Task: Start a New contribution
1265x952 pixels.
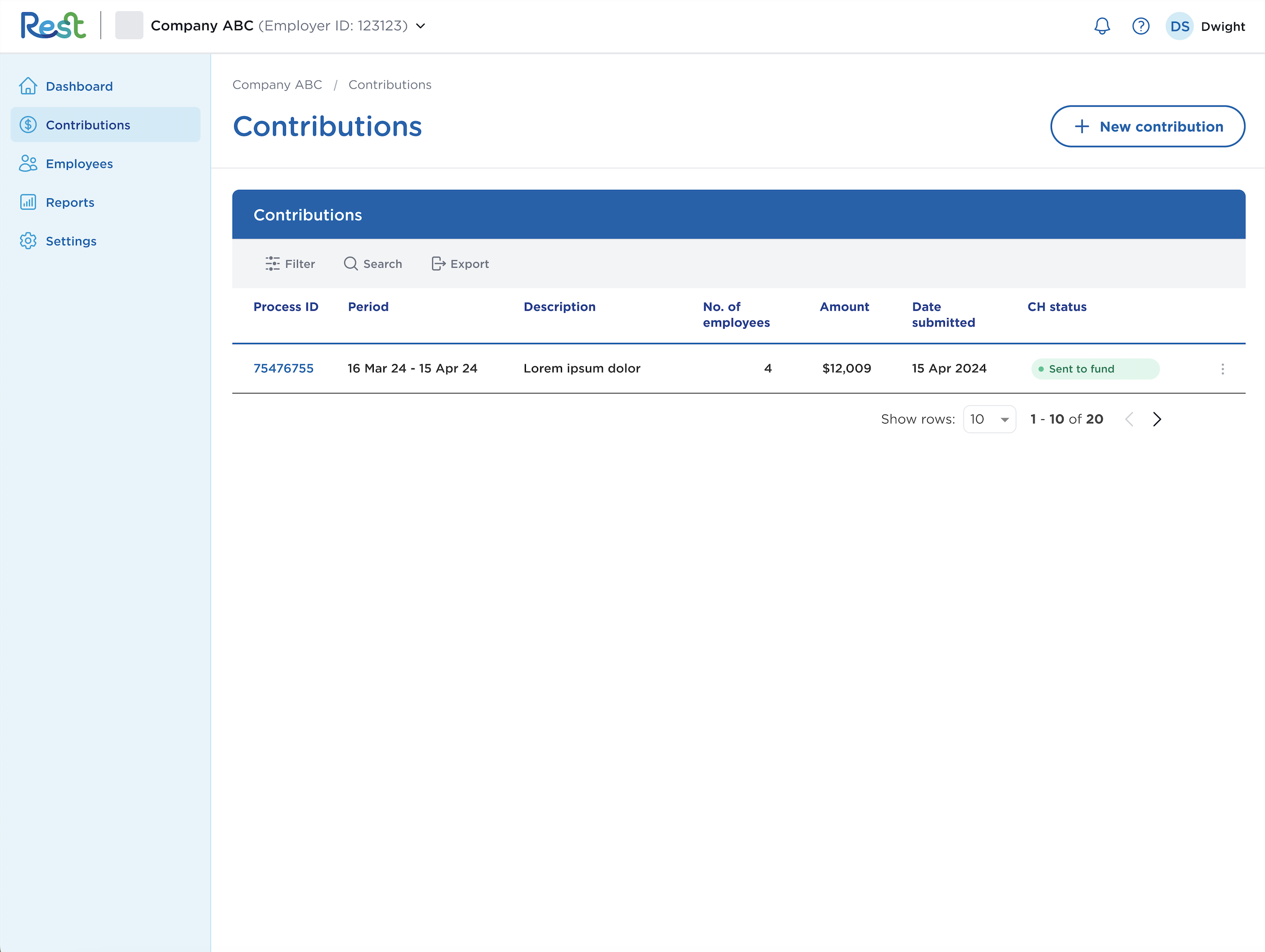Action: click(1147, 126)
